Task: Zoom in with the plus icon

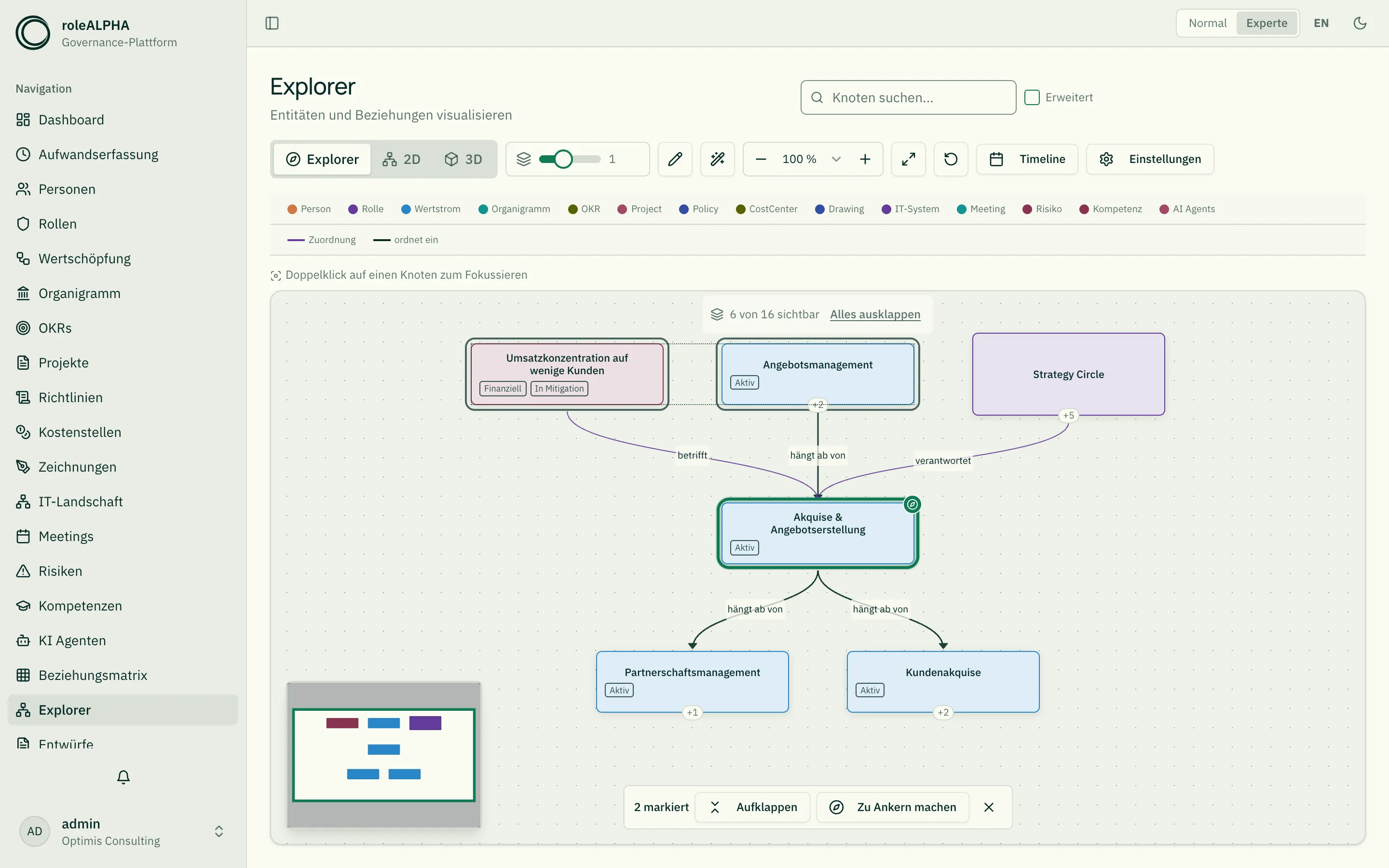Action: click(x=865, y=159)
